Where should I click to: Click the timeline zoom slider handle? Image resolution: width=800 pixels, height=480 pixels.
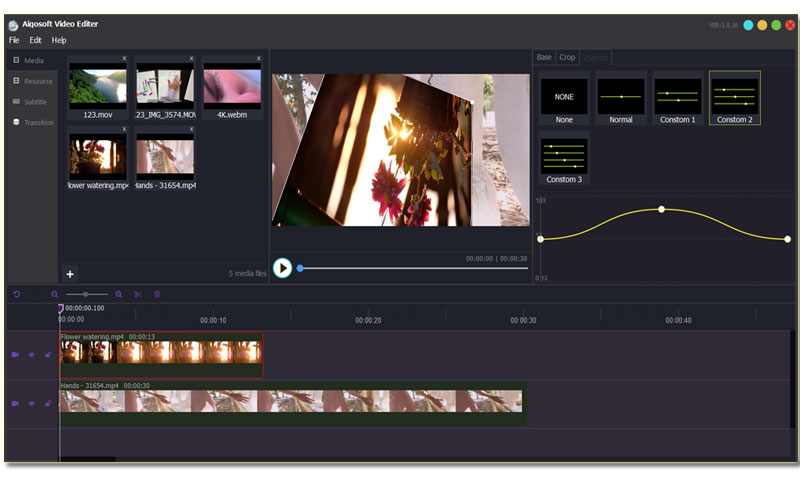coord(85,294)
